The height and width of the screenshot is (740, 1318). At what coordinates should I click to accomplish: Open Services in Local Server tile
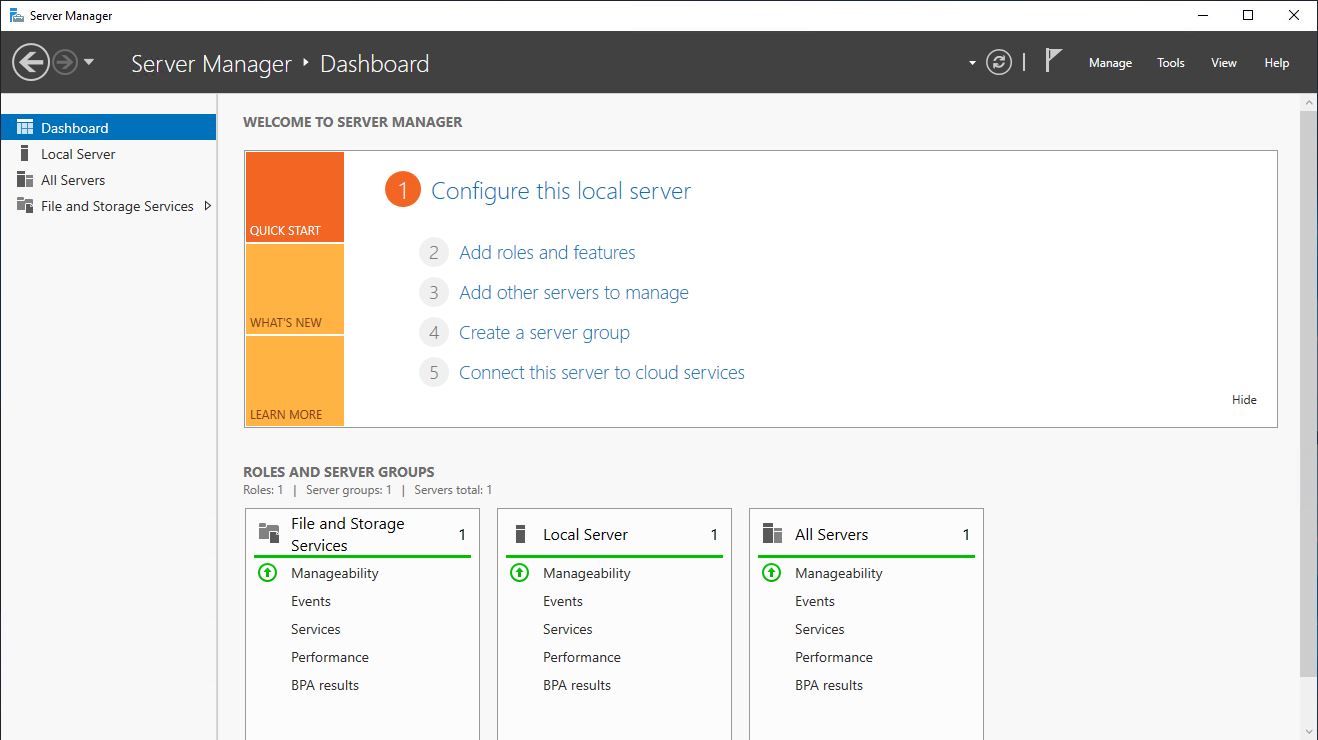[x=568, y=629]
